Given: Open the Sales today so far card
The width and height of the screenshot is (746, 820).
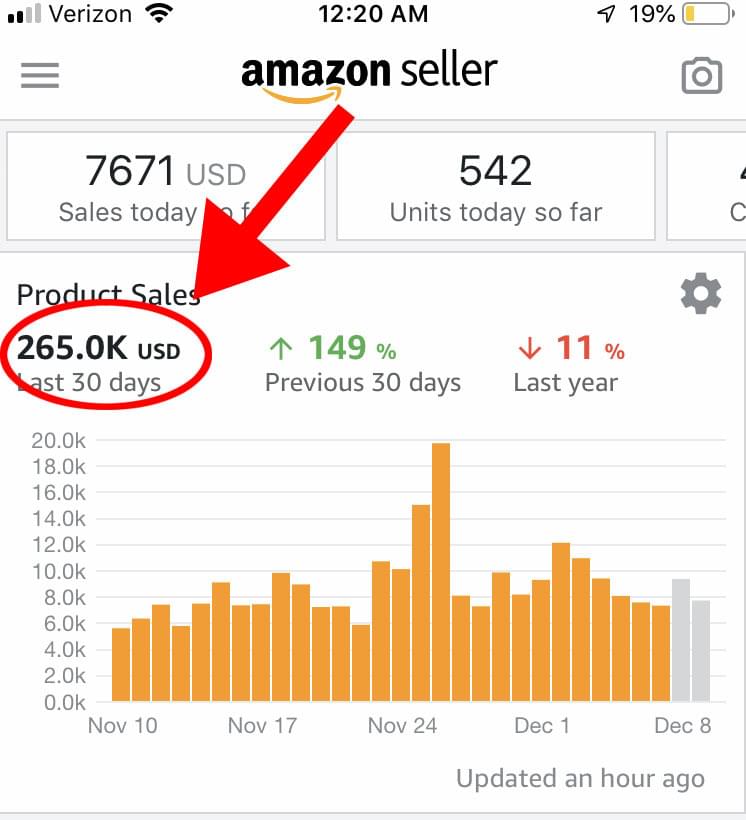Looking at the screenshot, I should (166, 186).
